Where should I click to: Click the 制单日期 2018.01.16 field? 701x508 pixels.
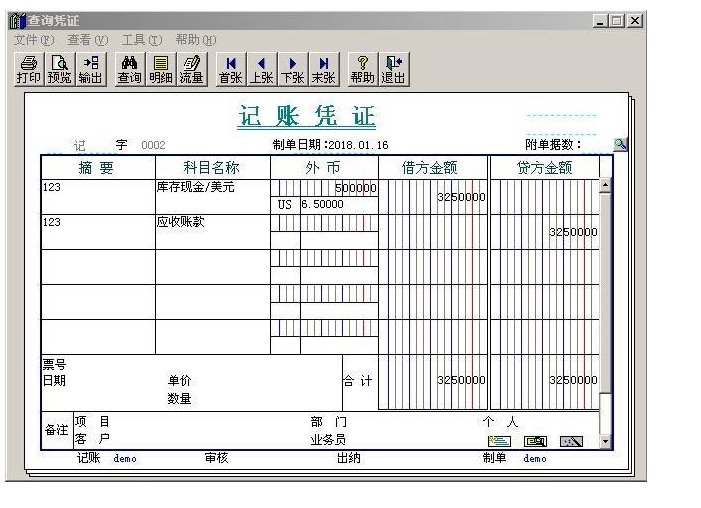coord(330,145)
